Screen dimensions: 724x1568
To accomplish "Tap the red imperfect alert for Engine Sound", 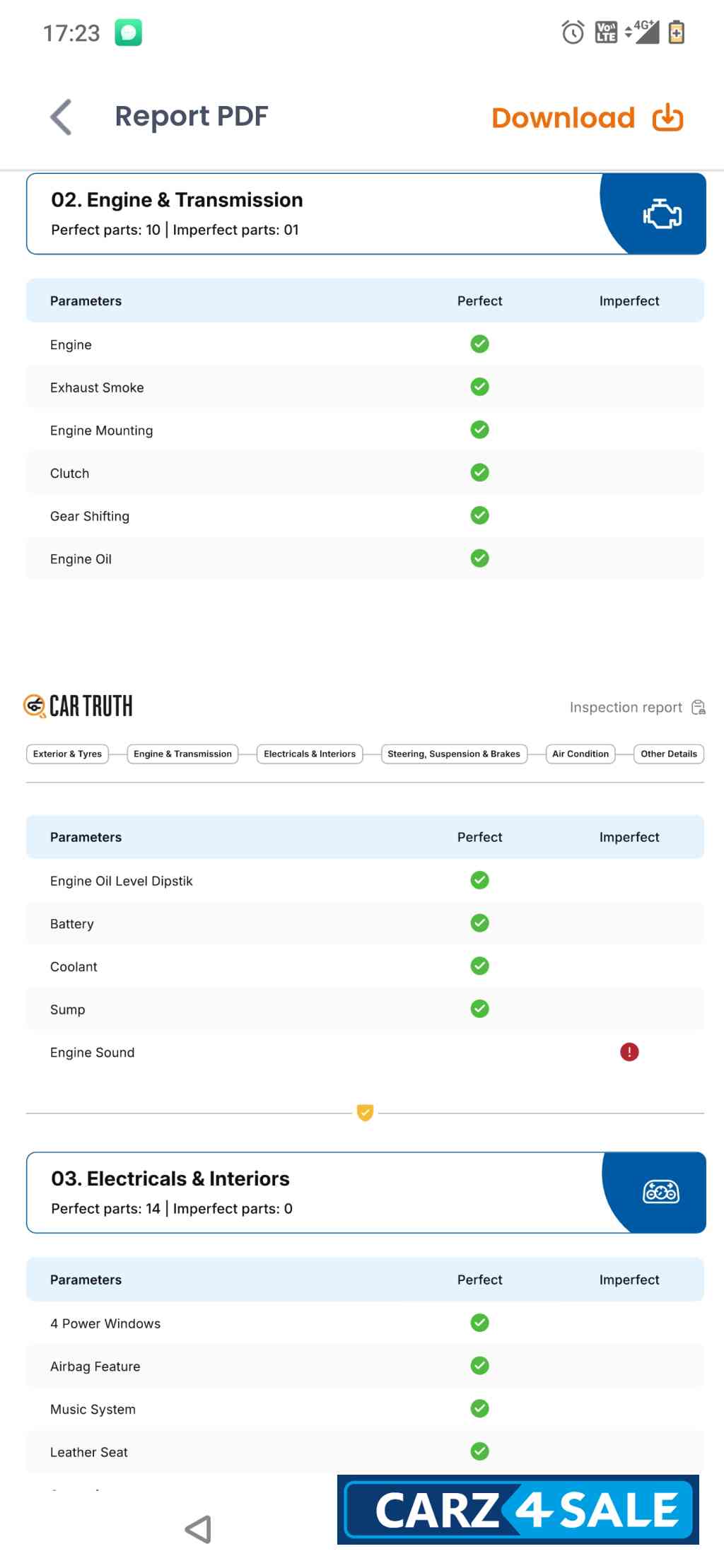I will [x=629, y=1052].
